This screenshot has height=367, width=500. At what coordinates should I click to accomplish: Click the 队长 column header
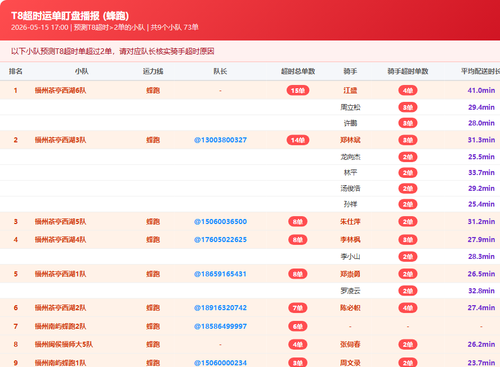(x=220, y=71)
